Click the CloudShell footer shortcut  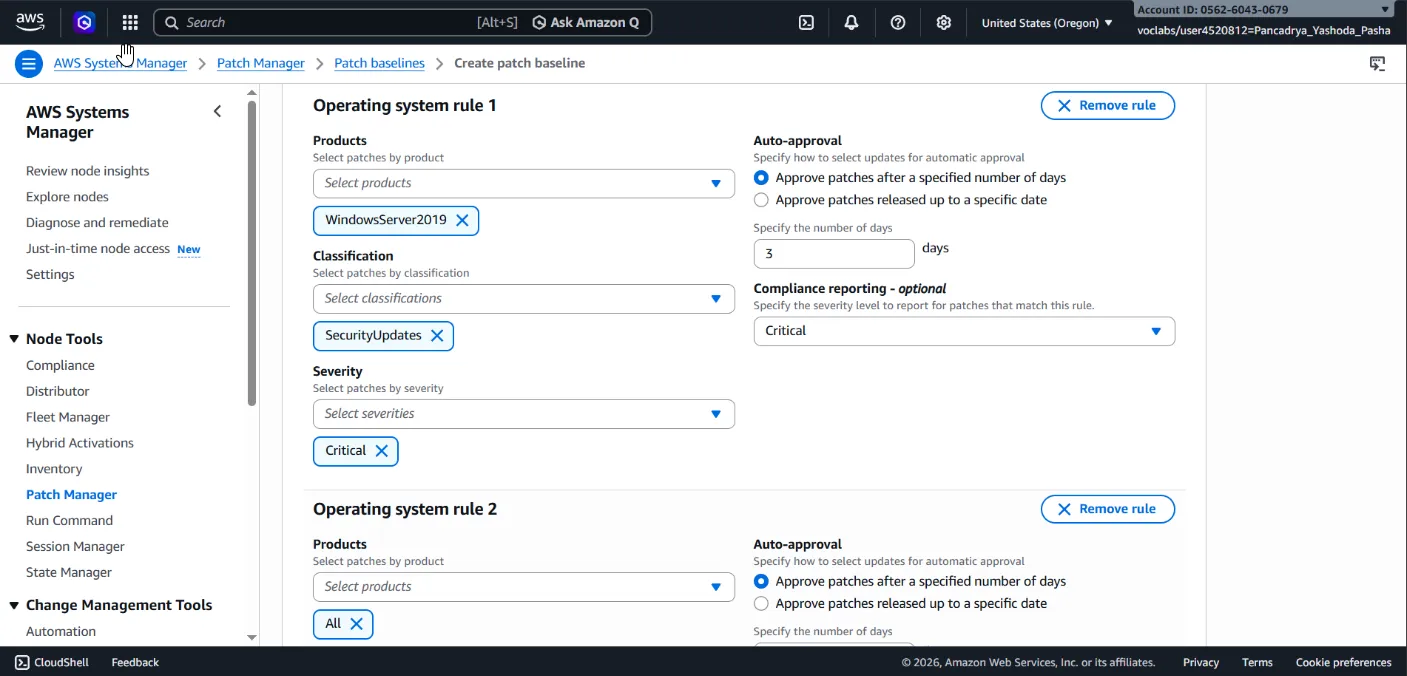click(52, 662)
